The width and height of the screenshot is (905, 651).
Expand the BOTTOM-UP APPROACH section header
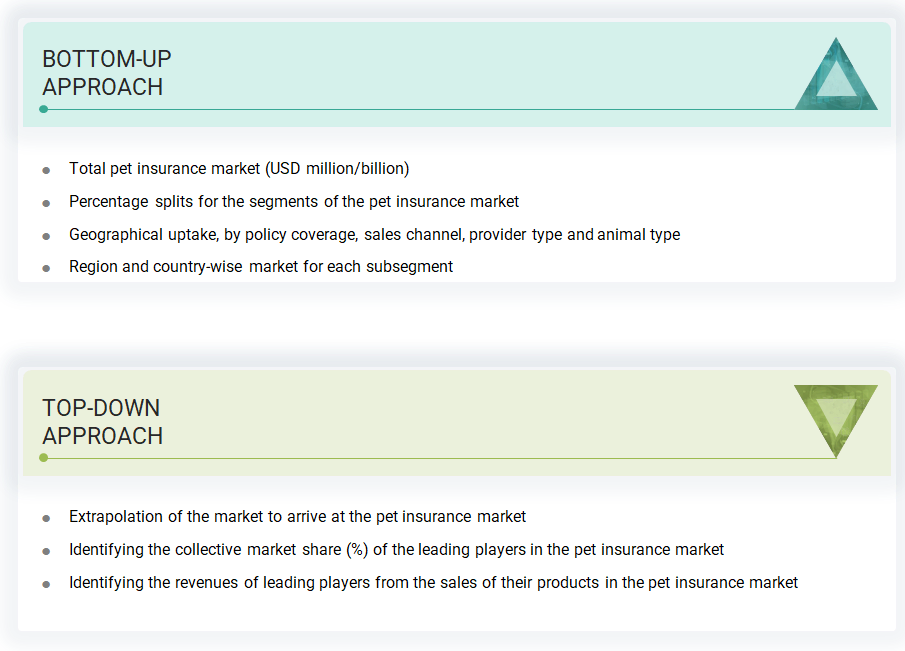106,73
